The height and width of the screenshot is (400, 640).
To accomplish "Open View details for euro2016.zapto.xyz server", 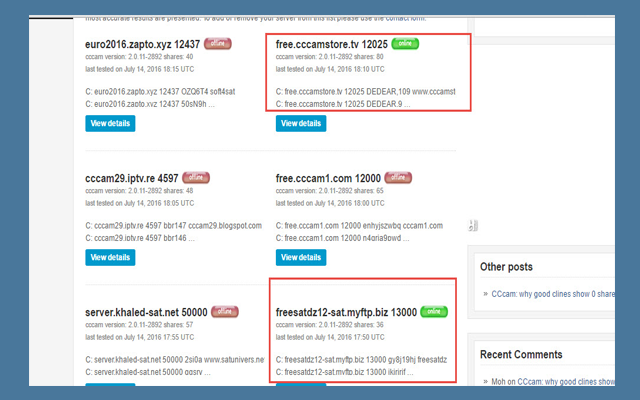I will point(110,123).
